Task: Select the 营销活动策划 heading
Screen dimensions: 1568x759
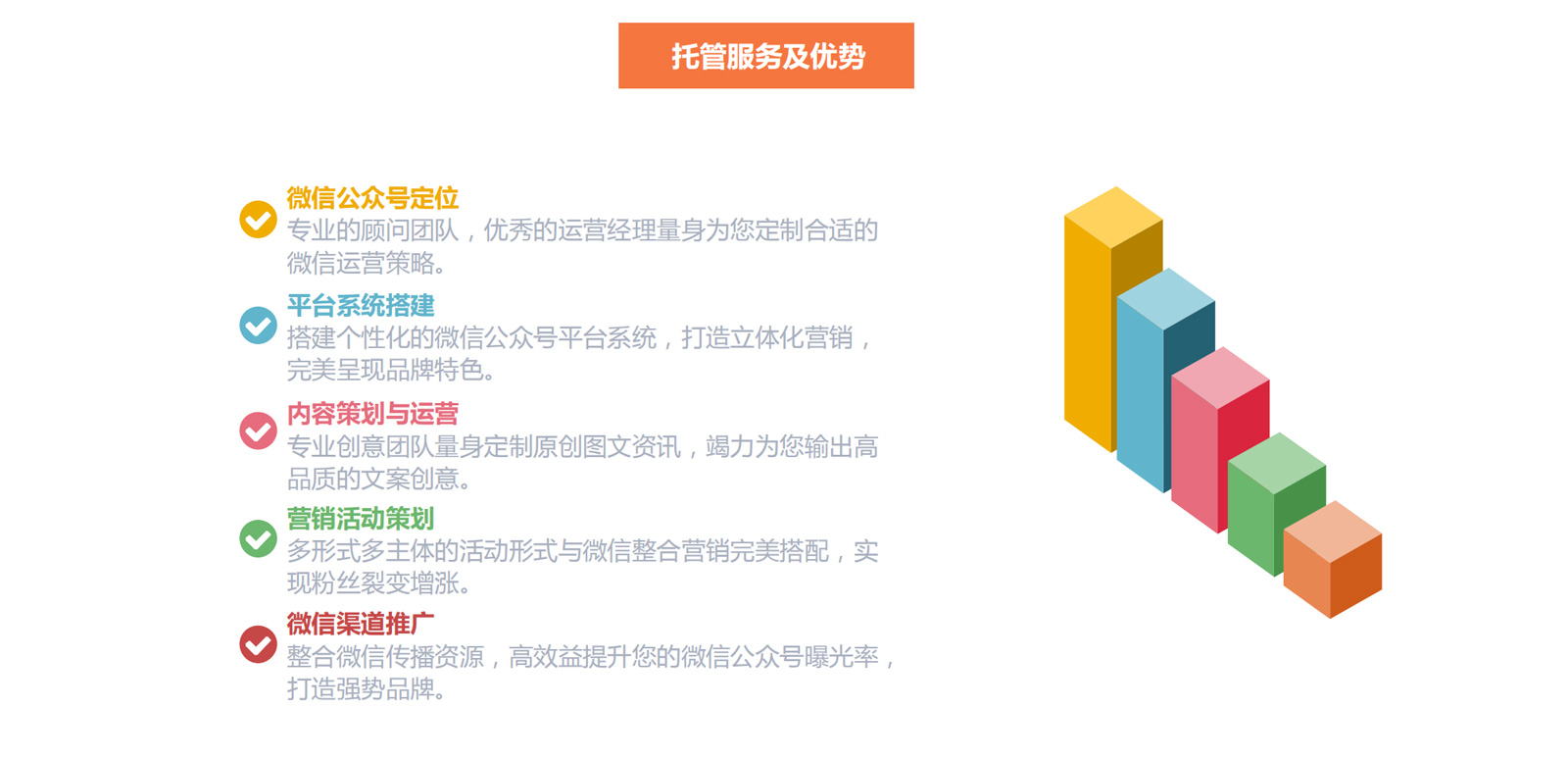Action: 360,518
